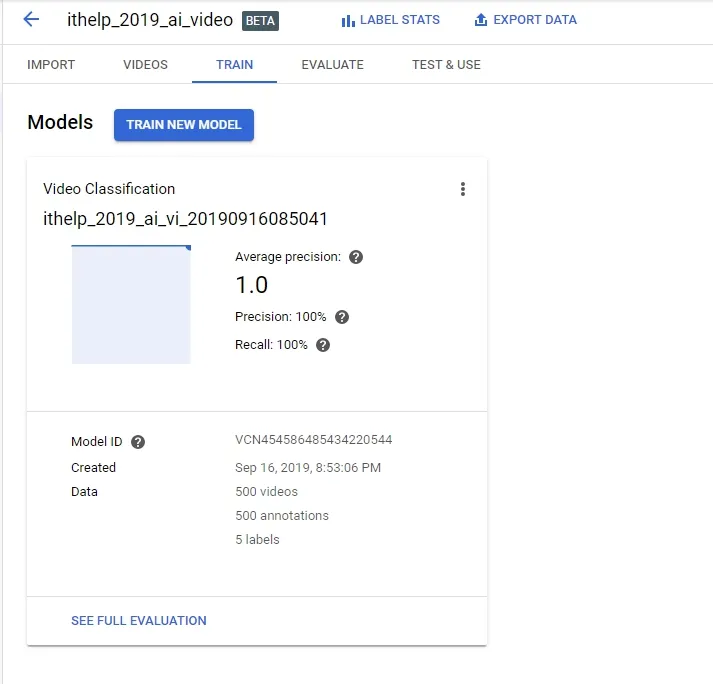Open Label Stats bar chart icon
The image size is (713, 684).
pyautogui.click(x=348, y=20)
